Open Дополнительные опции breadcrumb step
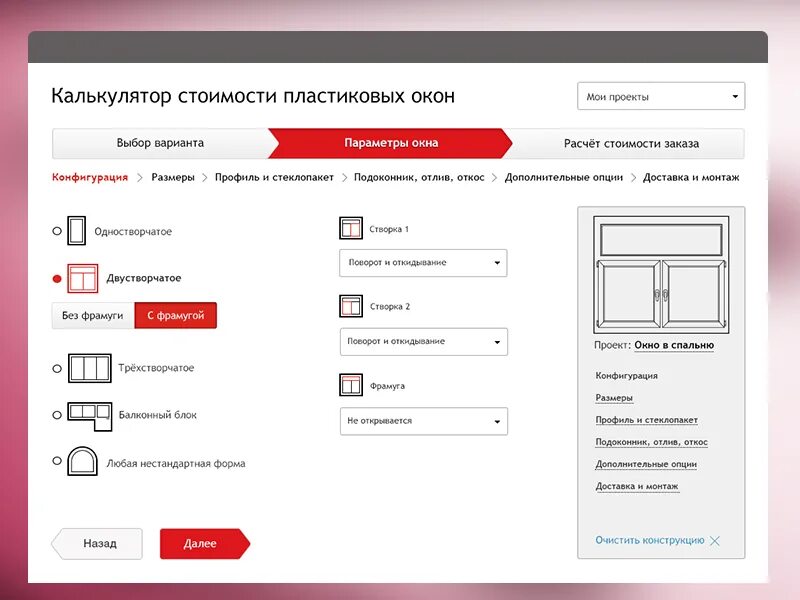 (564, 177)
